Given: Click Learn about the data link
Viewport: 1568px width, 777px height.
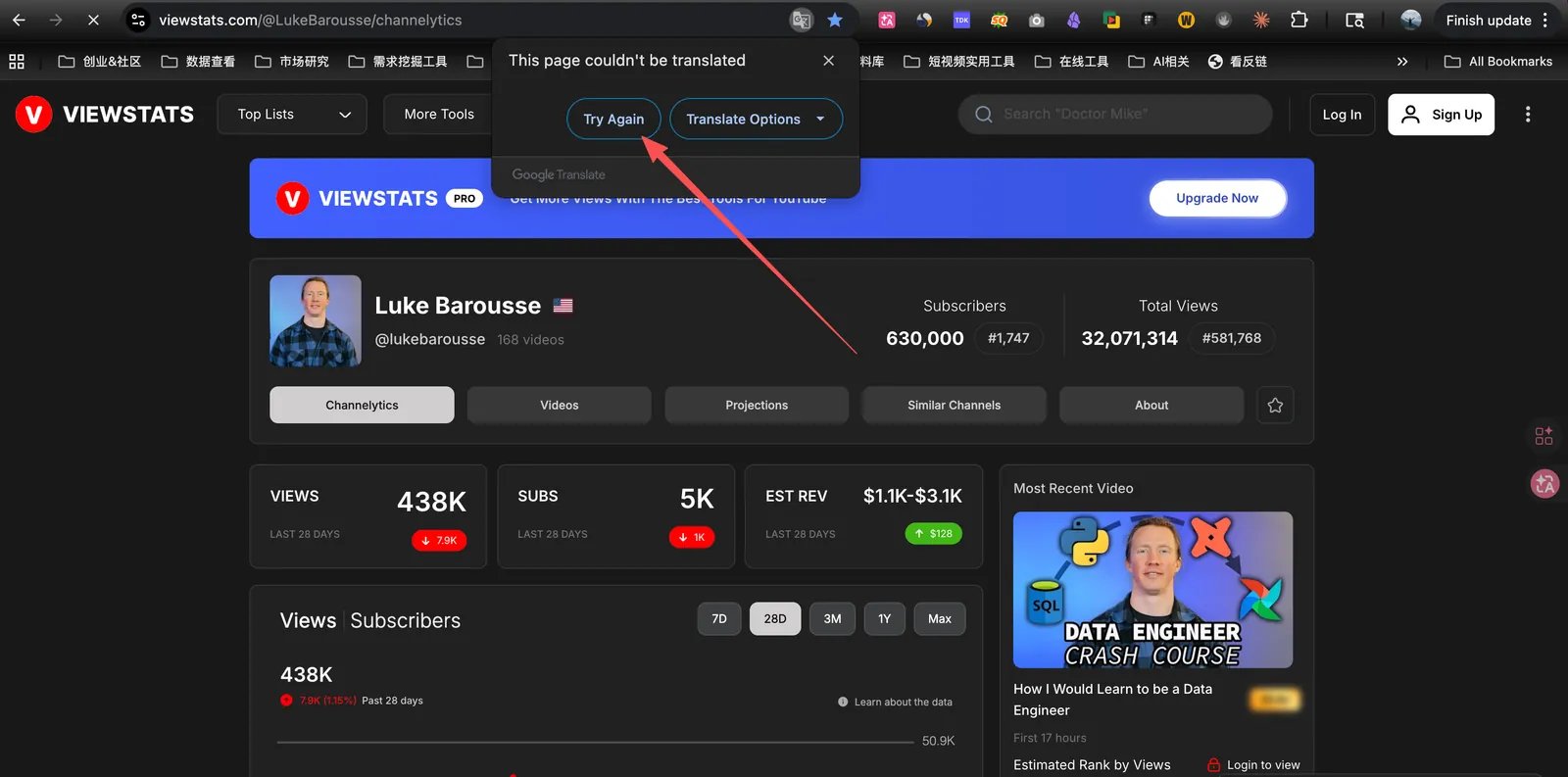Looking at the screenshot, I should coord(895,702).
